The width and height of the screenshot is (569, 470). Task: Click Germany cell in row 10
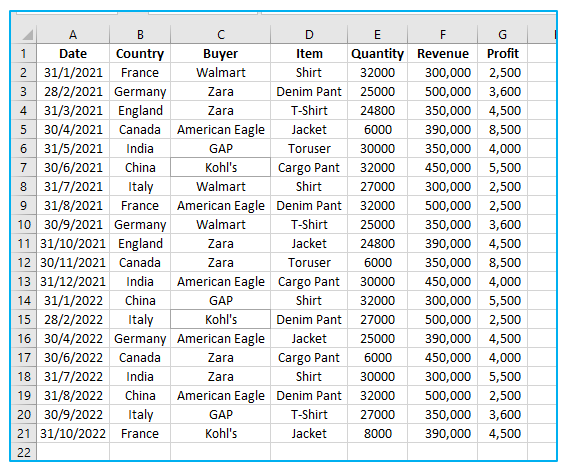coord(140,224)
